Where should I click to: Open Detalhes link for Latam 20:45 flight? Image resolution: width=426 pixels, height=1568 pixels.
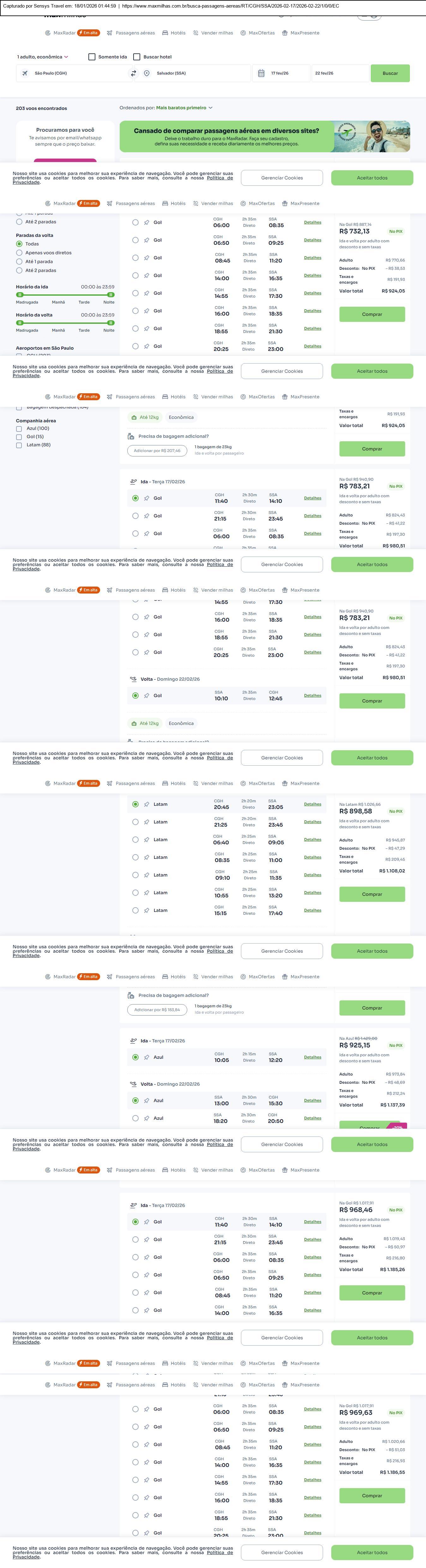point(312,804)
